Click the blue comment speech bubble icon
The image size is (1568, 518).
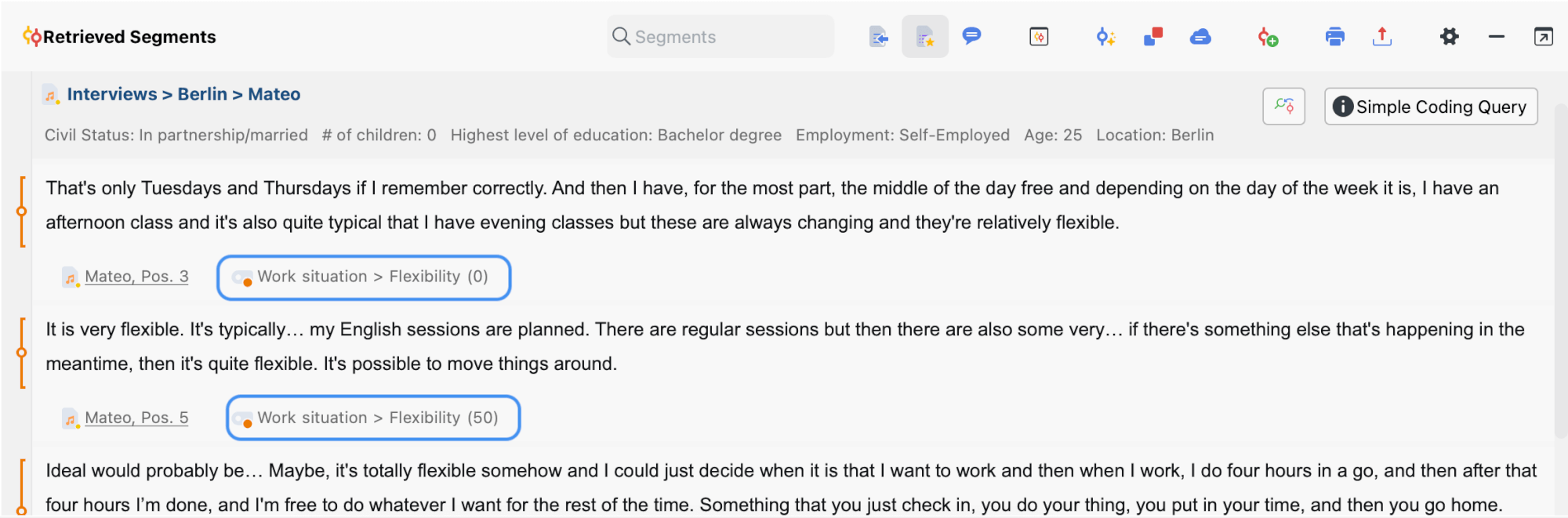click(971, 36)
